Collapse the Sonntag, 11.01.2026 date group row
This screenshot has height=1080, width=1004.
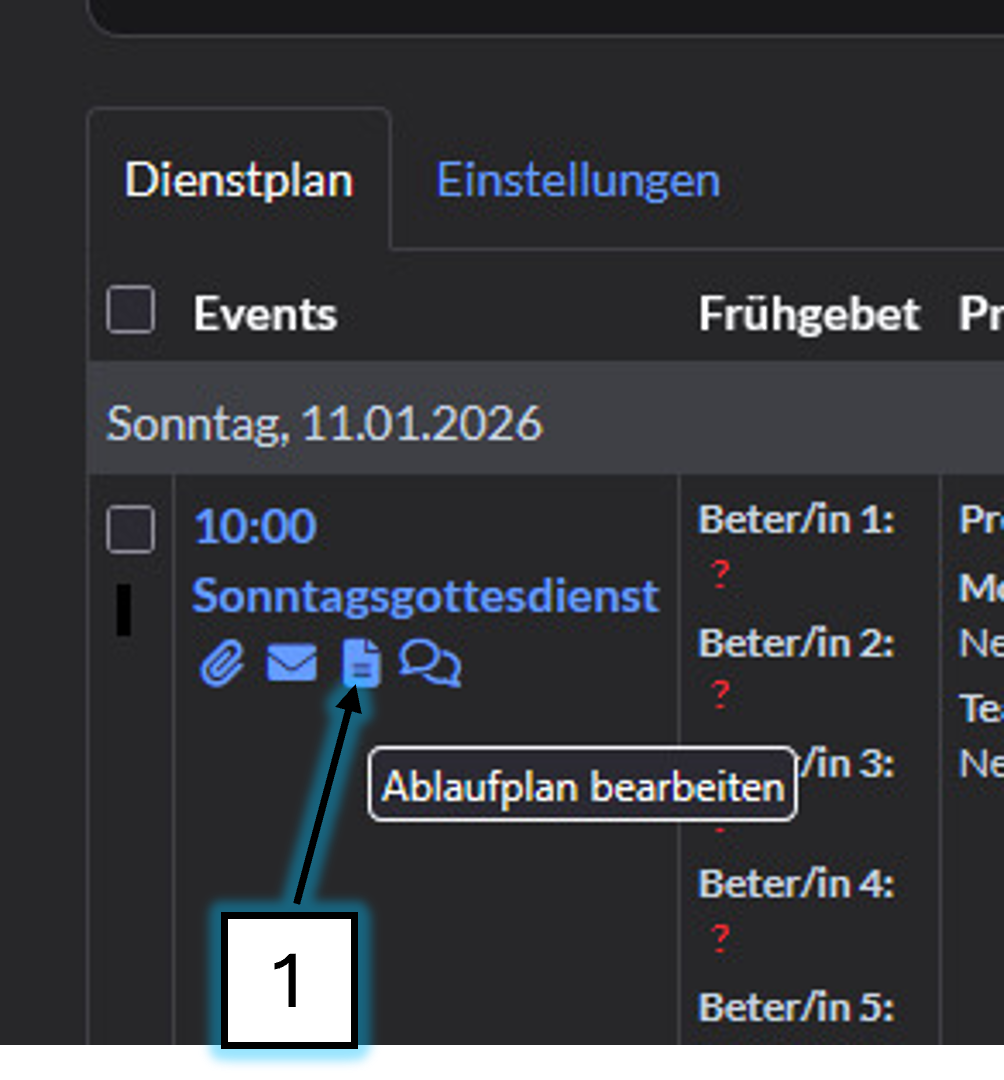coord(325,424)
